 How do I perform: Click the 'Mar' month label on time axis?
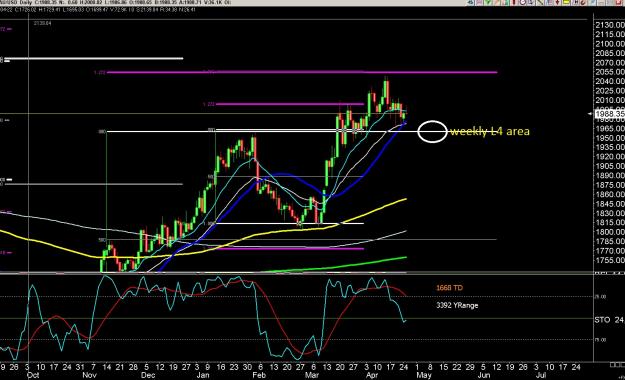click(x=312, y=375)
